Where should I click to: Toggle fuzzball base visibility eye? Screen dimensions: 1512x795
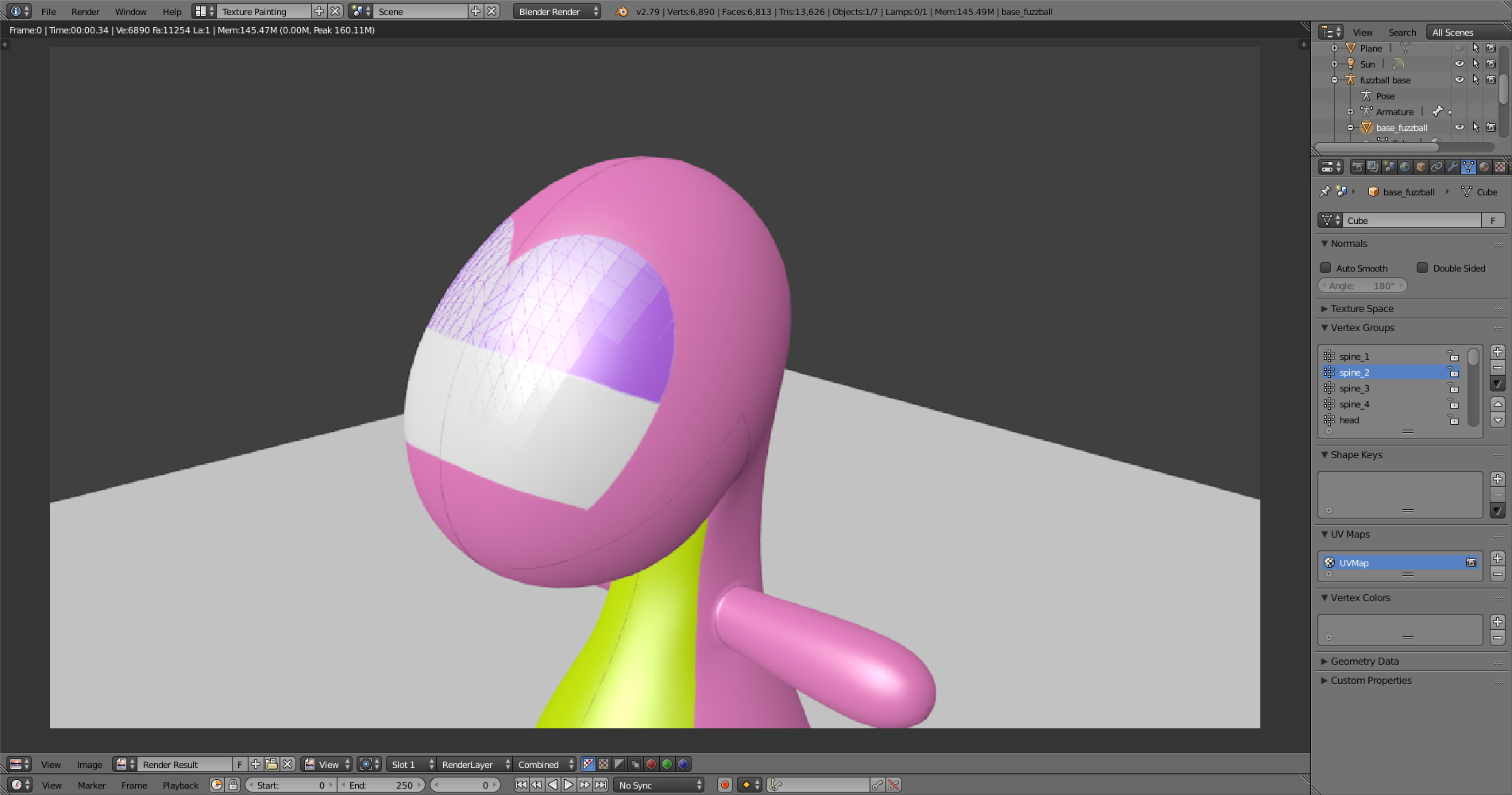click(x=1460, y=80)
